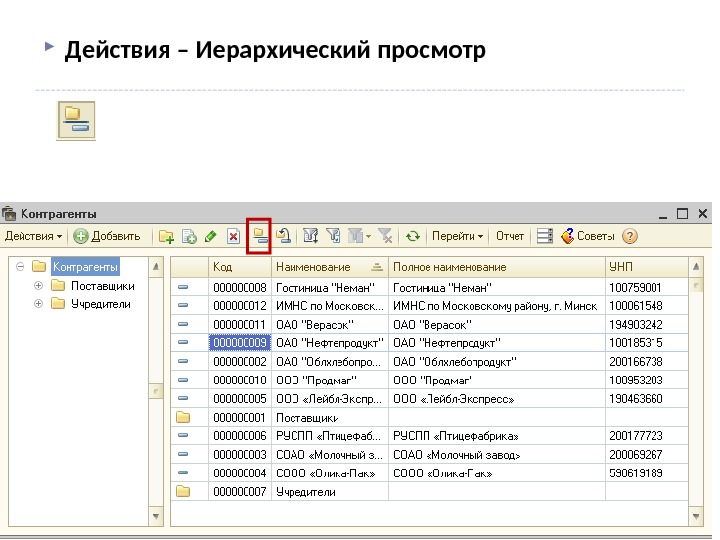Click the УНП value 200166738
This screenshot has height=540, width=720.
[x=647, y=361]
